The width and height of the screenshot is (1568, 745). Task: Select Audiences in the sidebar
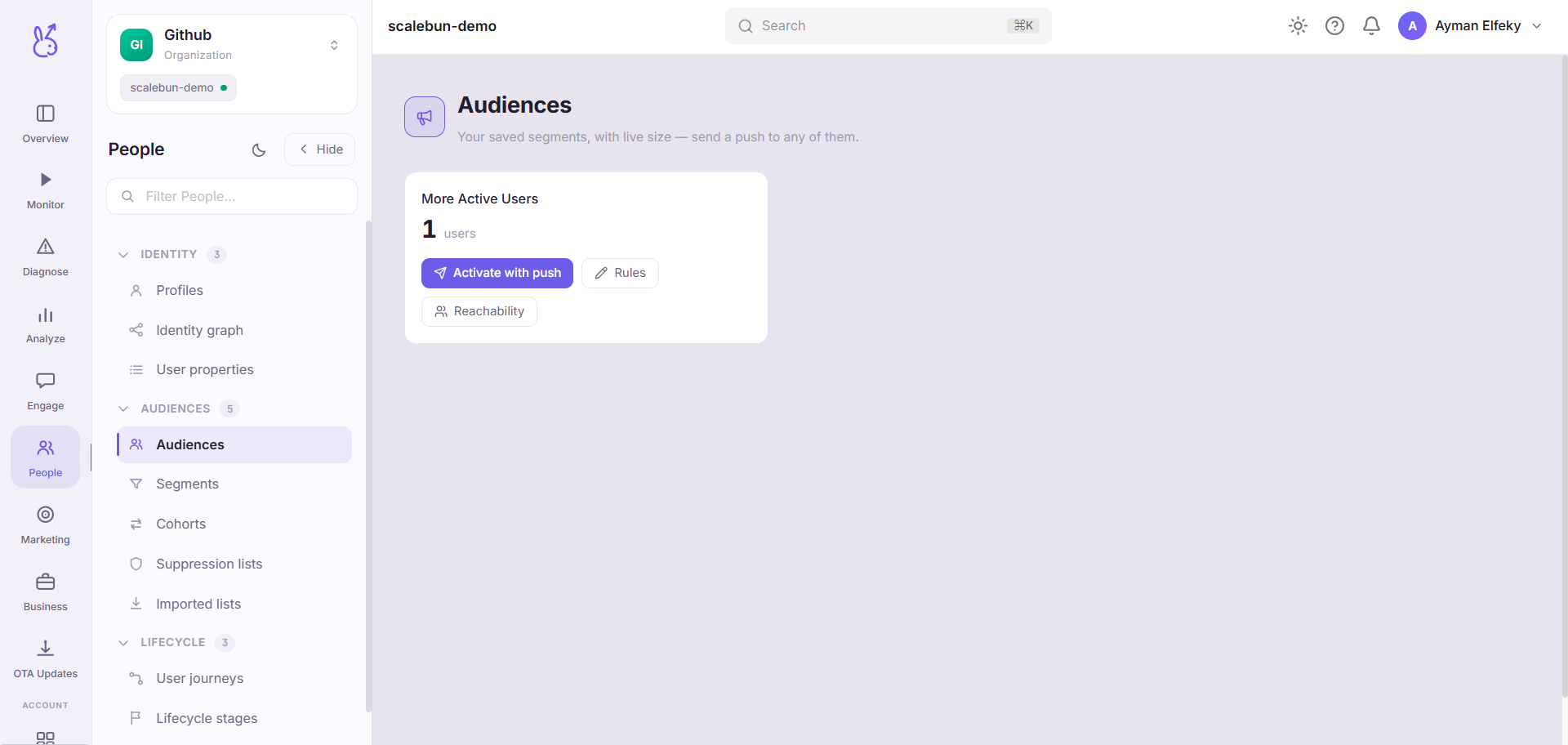tap(234, 444)
